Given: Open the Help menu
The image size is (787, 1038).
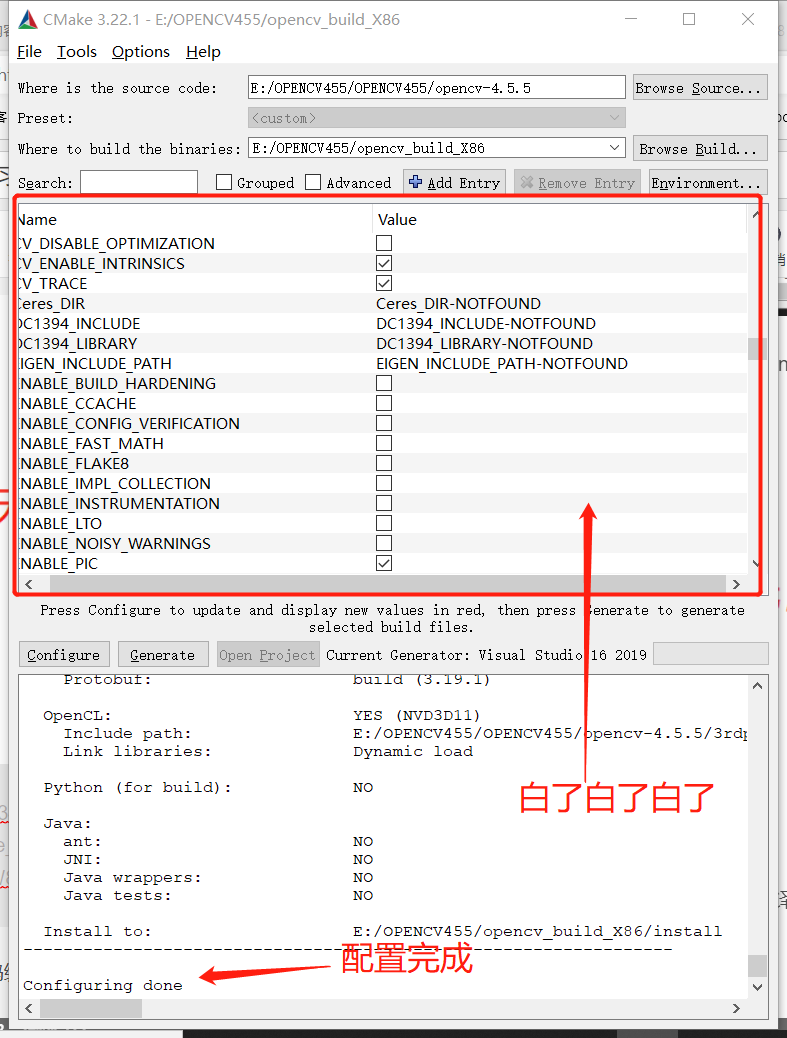Looking at the screenshot, I should (203, 52).
